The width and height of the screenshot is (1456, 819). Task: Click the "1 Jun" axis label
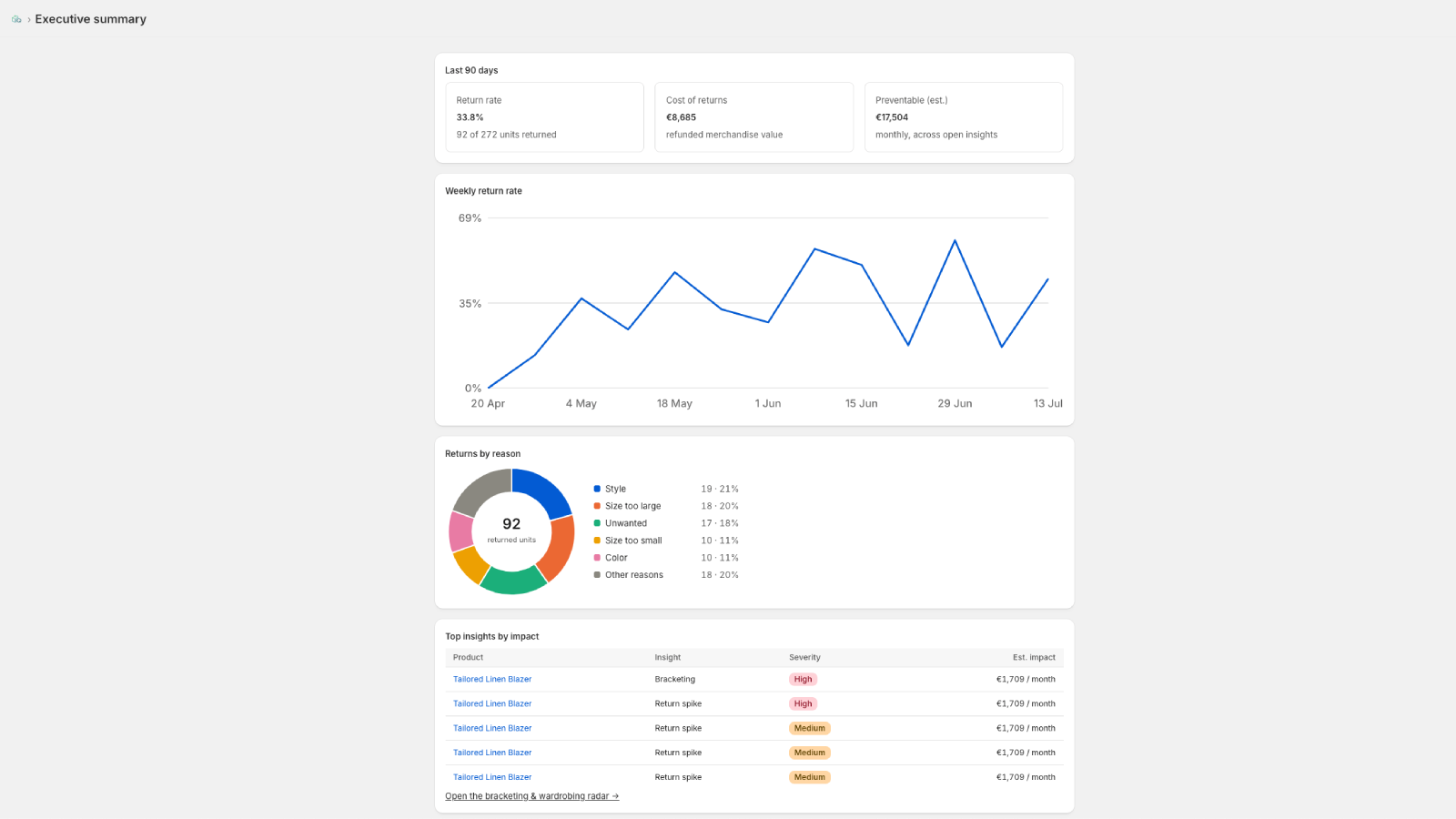tap(768, 403)
